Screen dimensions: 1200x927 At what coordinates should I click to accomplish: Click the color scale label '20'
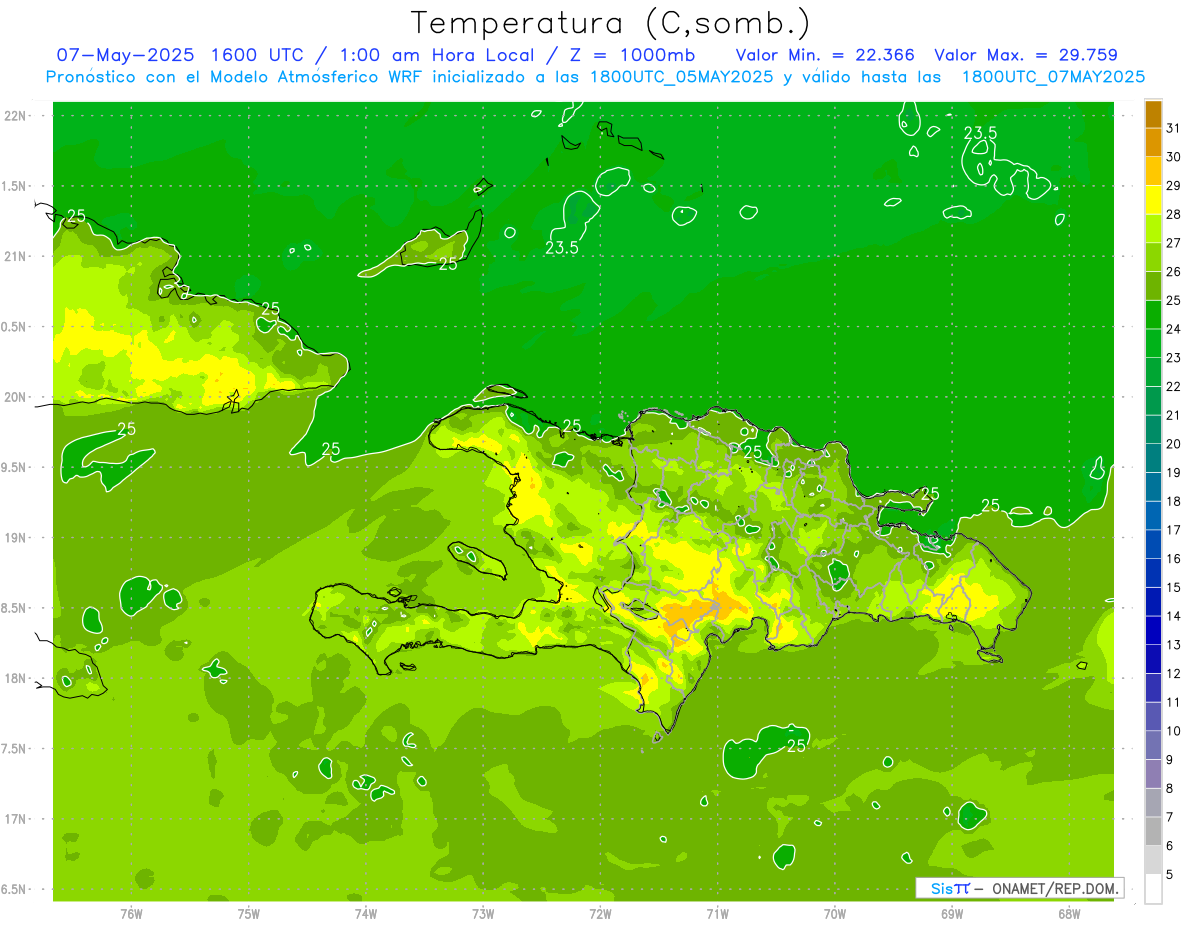point(1174,444)
